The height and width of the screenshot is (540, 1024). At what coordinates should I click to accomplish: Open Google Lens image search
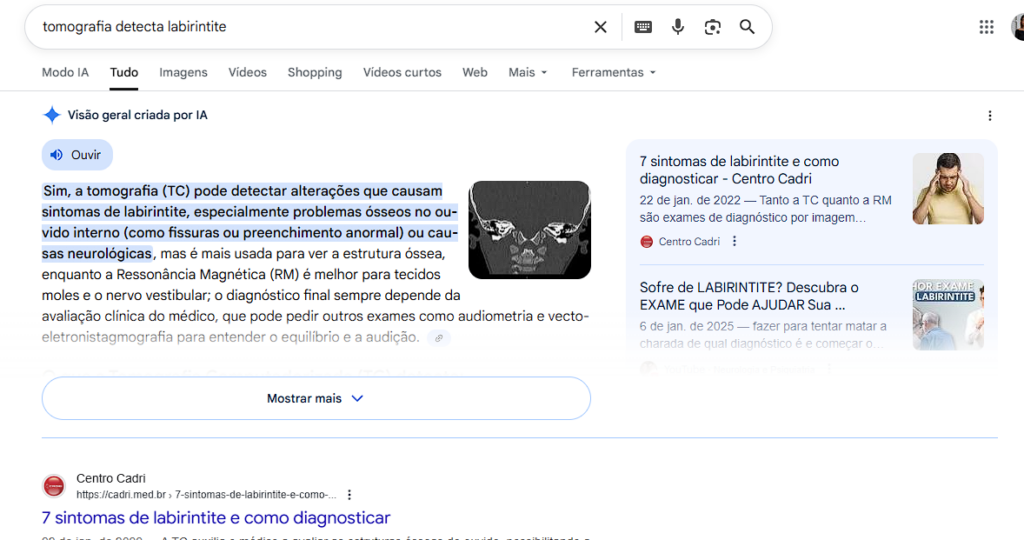click(x=712, y=27)
